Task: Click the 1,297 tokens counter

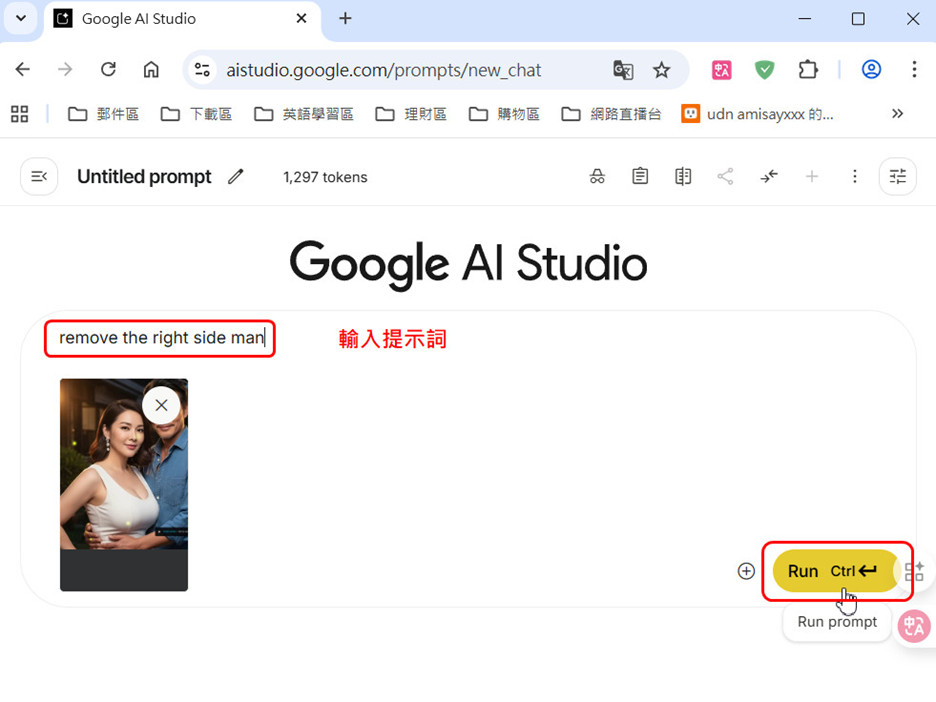Action: point(325,177)
